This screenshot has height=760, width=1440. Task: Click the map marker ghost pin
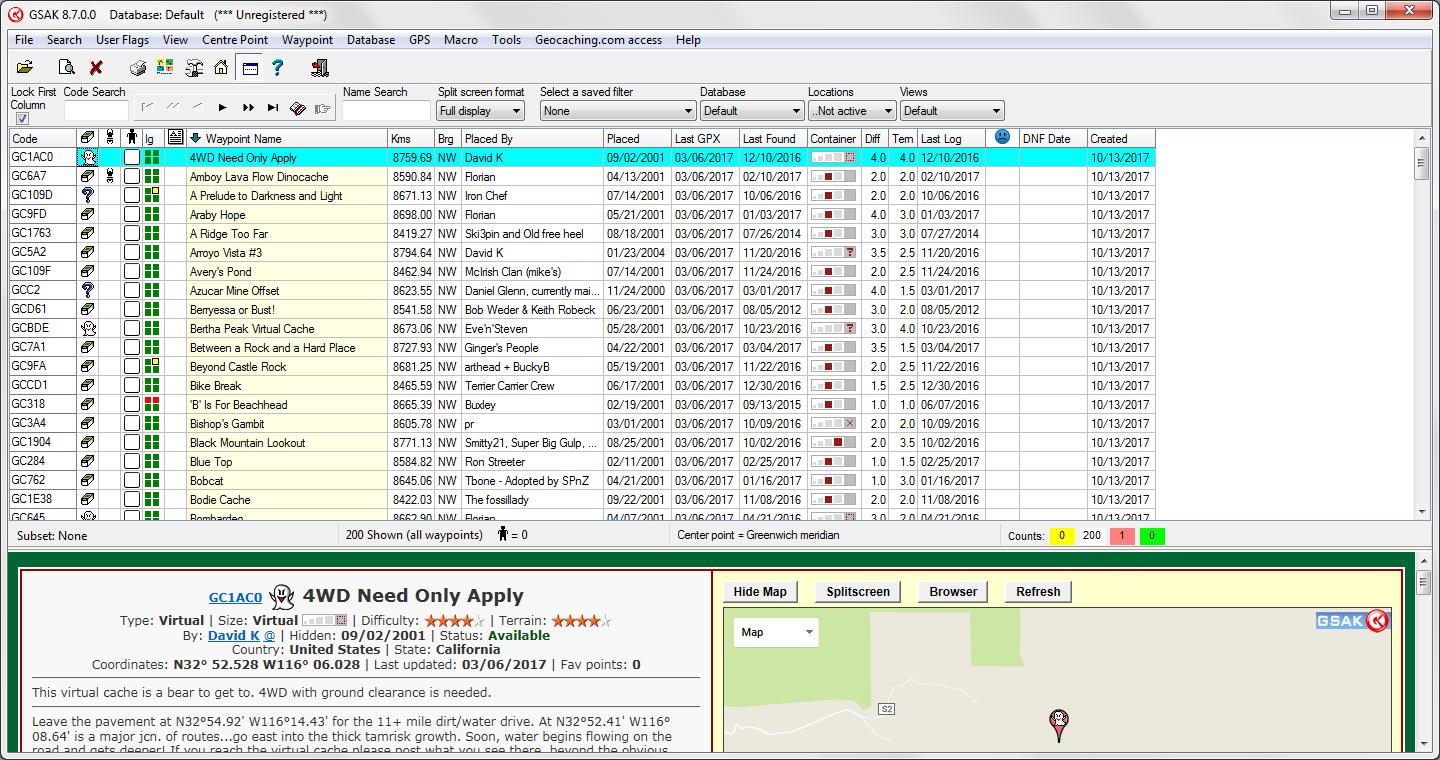tap(1059, 725)
